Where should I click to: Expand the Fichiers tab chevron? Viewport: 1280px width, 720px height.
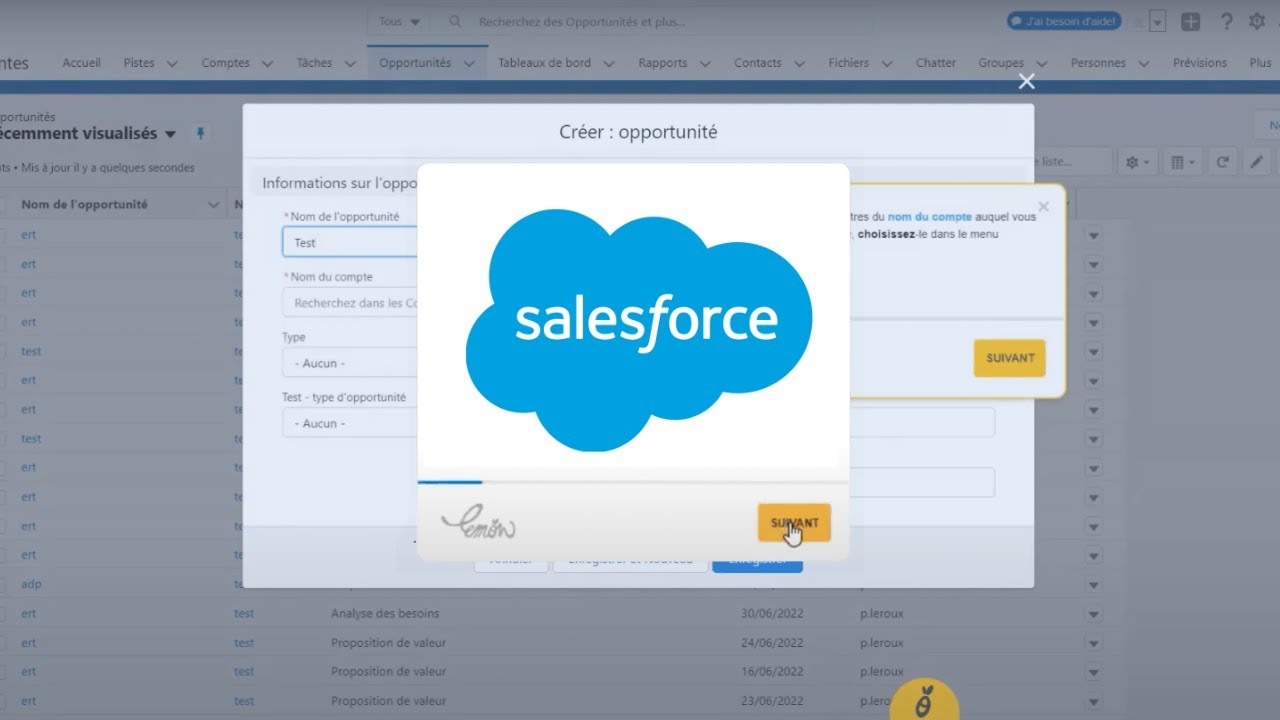click(887, 63)
